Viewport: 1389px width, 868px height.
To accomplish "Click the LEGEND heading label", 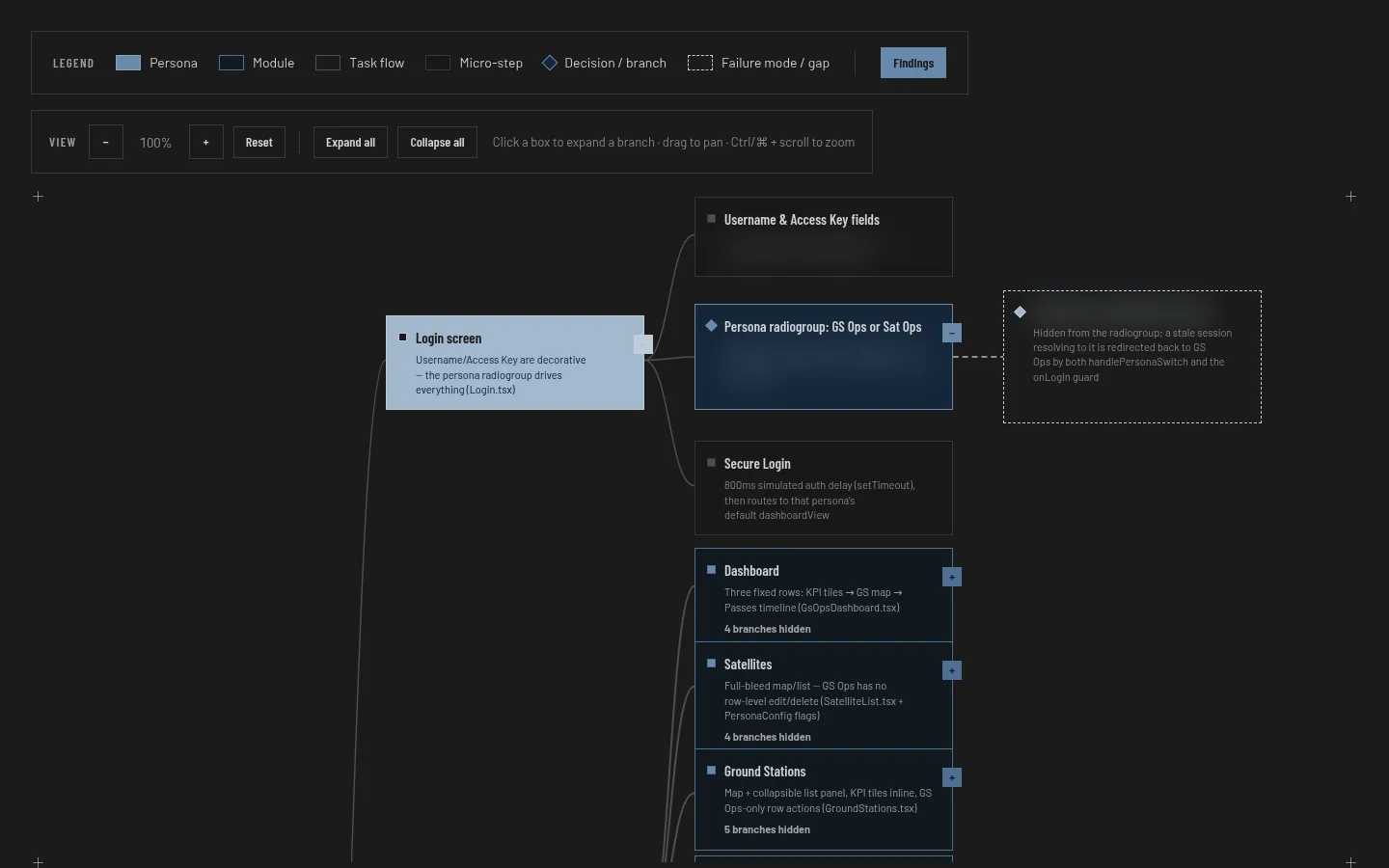I will pos(73,64).
